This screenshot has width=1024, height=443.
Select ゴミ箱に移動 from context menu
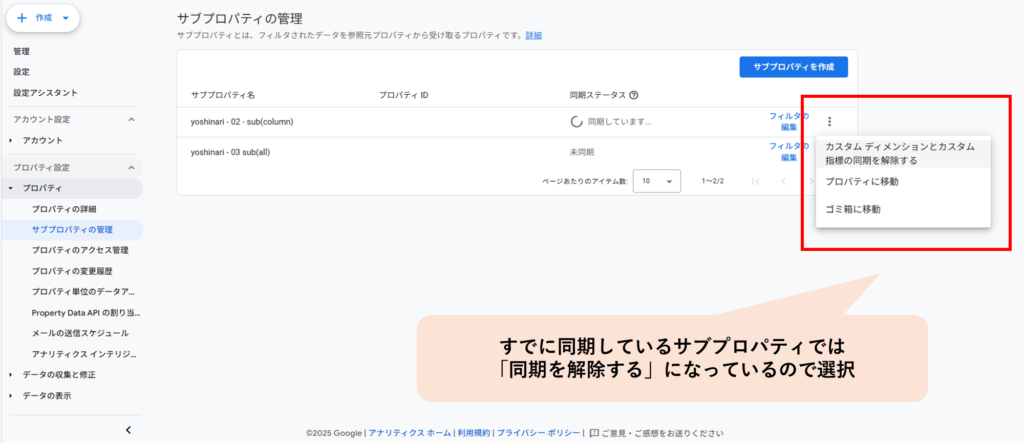pos(852,209)
